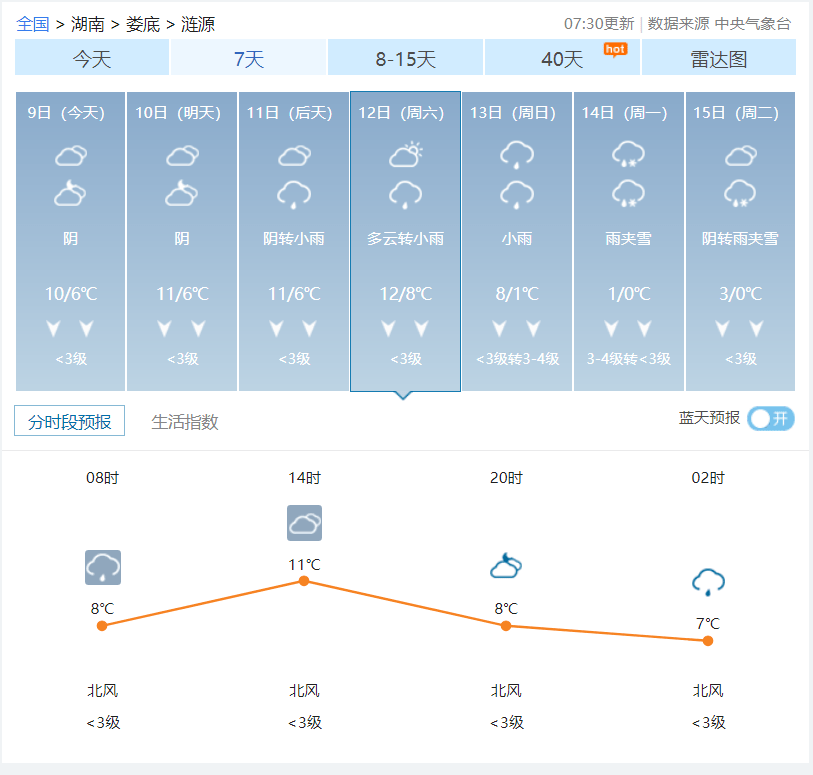Toggle off the 蓝天预报 switch
Viewport: 813px width, 775px height.
[769, 419]
